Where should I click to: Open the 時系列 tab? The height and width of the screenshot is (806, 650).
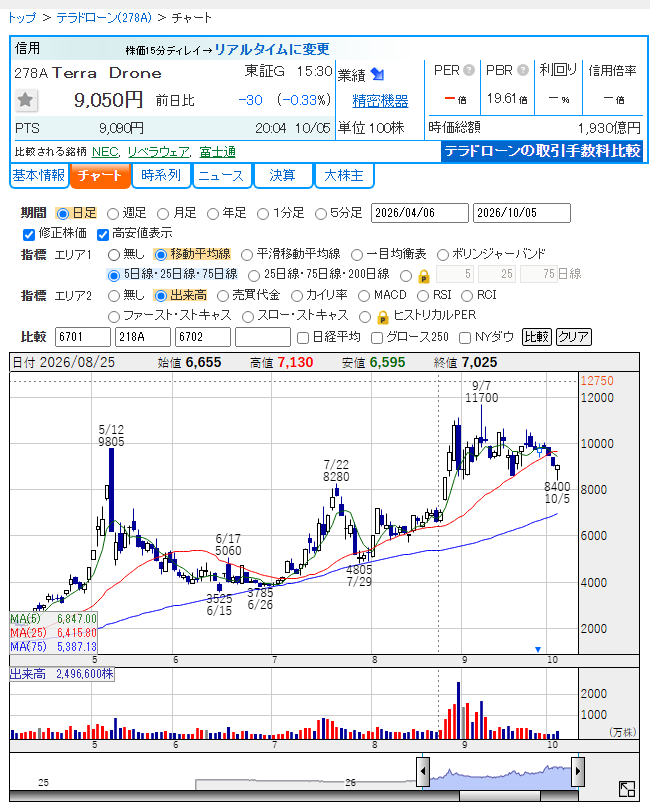[x=161, y=176]
